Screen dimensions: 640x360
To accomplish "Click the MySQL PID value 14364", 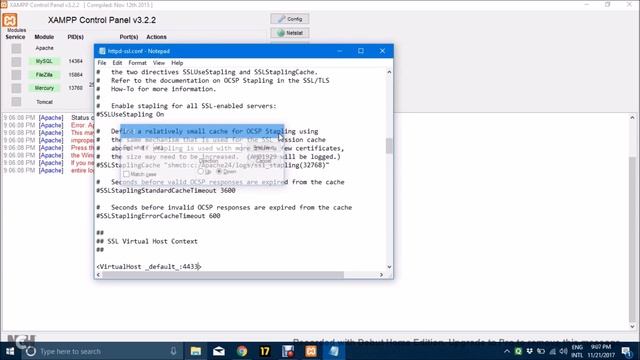I will click(x=76, y=61).
